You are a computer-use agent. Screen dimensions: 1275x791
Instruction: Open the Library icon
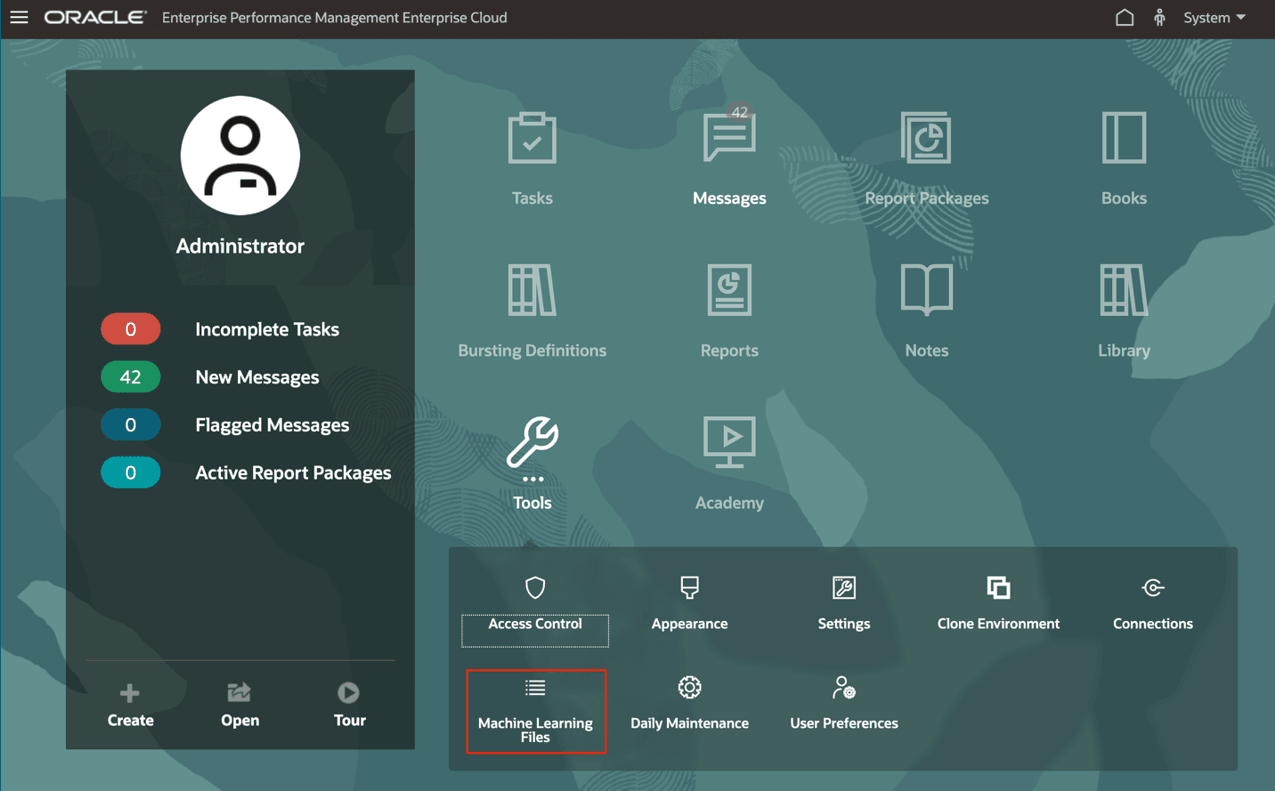click(1124, 290)
